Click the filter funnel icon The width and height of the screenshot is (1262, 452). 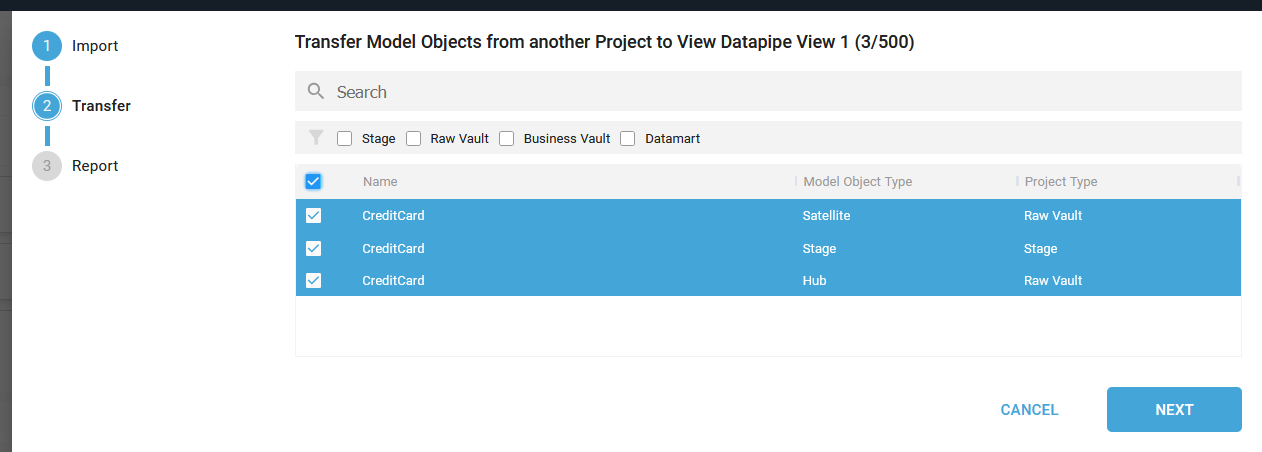pos(316,138)
